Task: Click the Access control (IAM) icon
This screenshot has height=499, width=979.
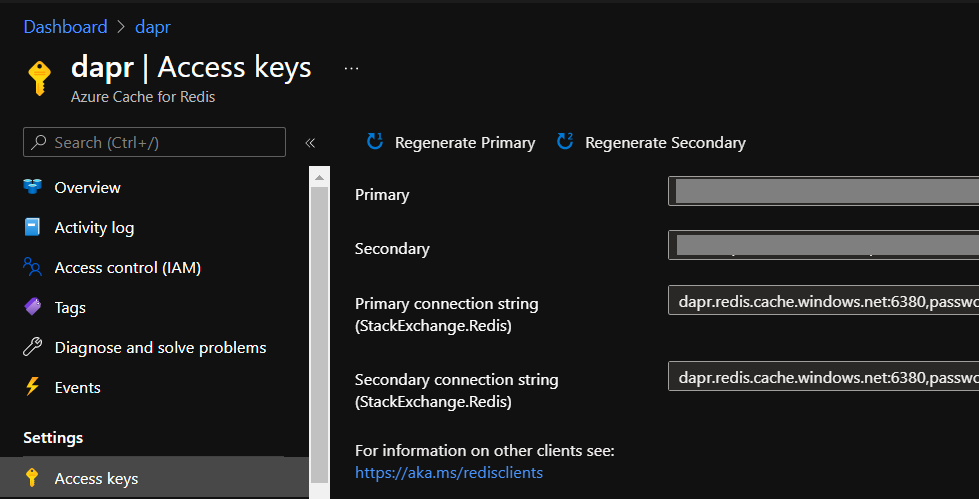Action: pyautogui.click(x=33, y=267)
